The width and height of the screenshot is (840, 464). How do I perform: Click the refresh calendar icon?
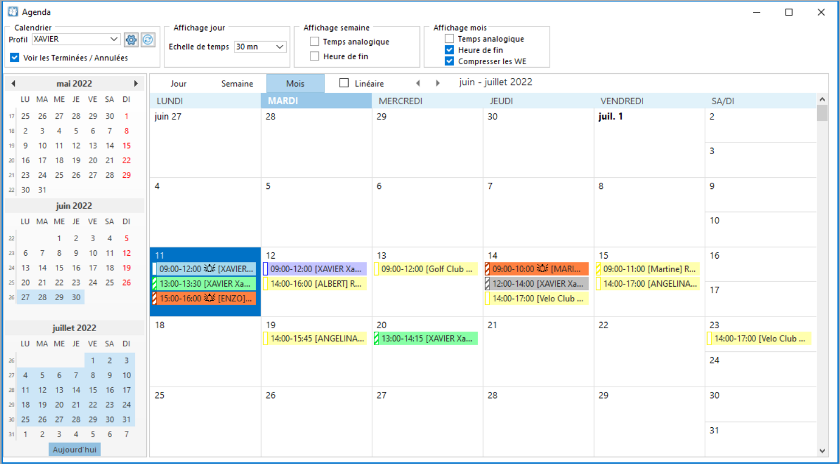[x=148, y=40]
